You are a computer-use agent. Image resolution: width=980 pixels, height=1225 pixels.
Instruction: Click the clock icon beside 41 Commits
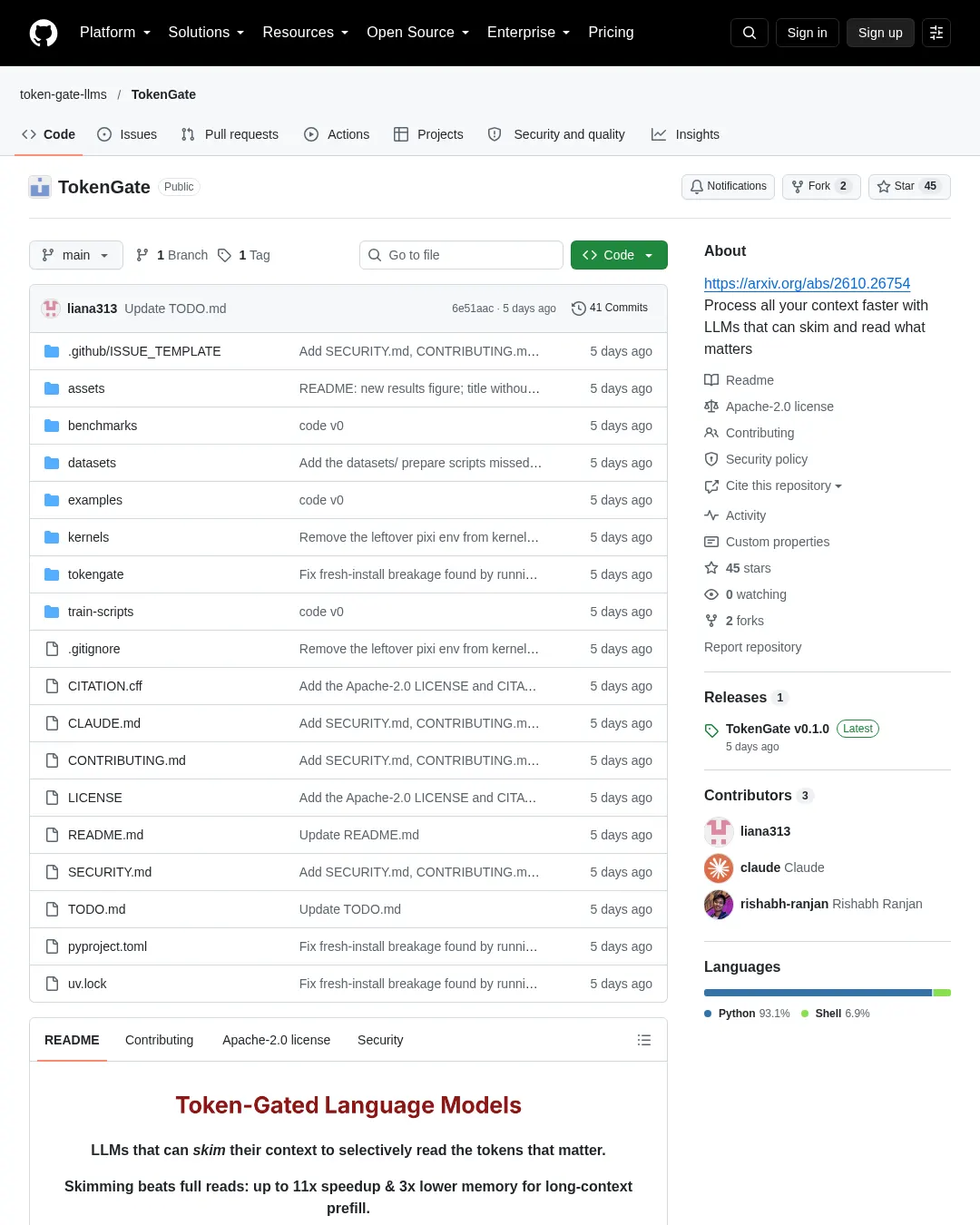click(578, 309)
